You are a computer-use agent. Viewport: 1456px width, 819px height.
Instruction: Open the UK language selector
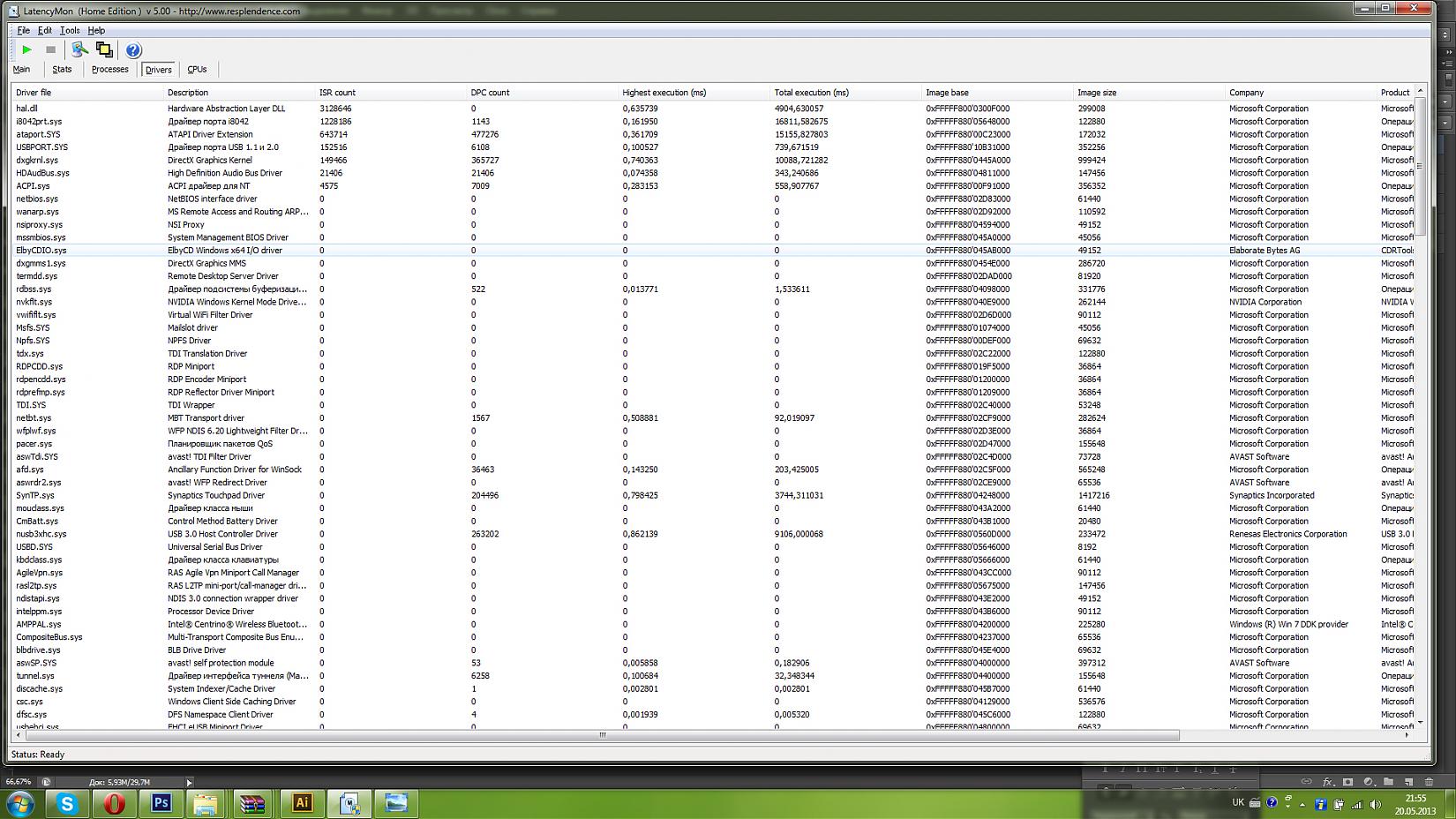(1238, 802)
